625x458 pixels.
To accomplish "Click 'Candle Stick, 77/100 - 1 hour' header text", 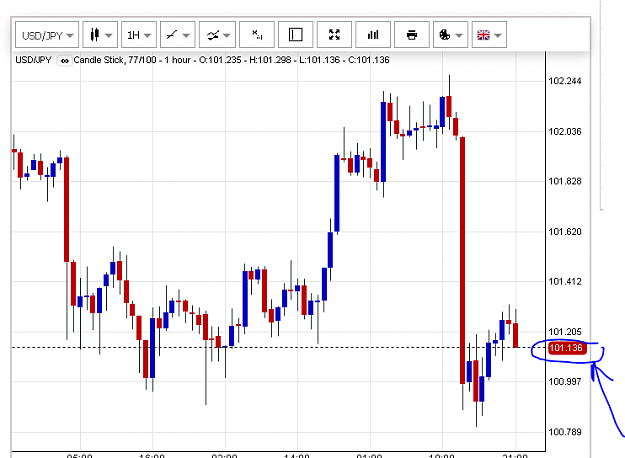I will tap(132, 60).
